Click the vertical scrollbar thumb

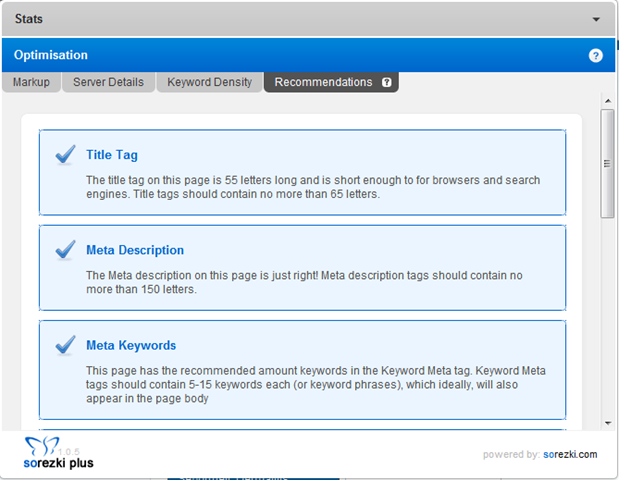pos(607,163)
